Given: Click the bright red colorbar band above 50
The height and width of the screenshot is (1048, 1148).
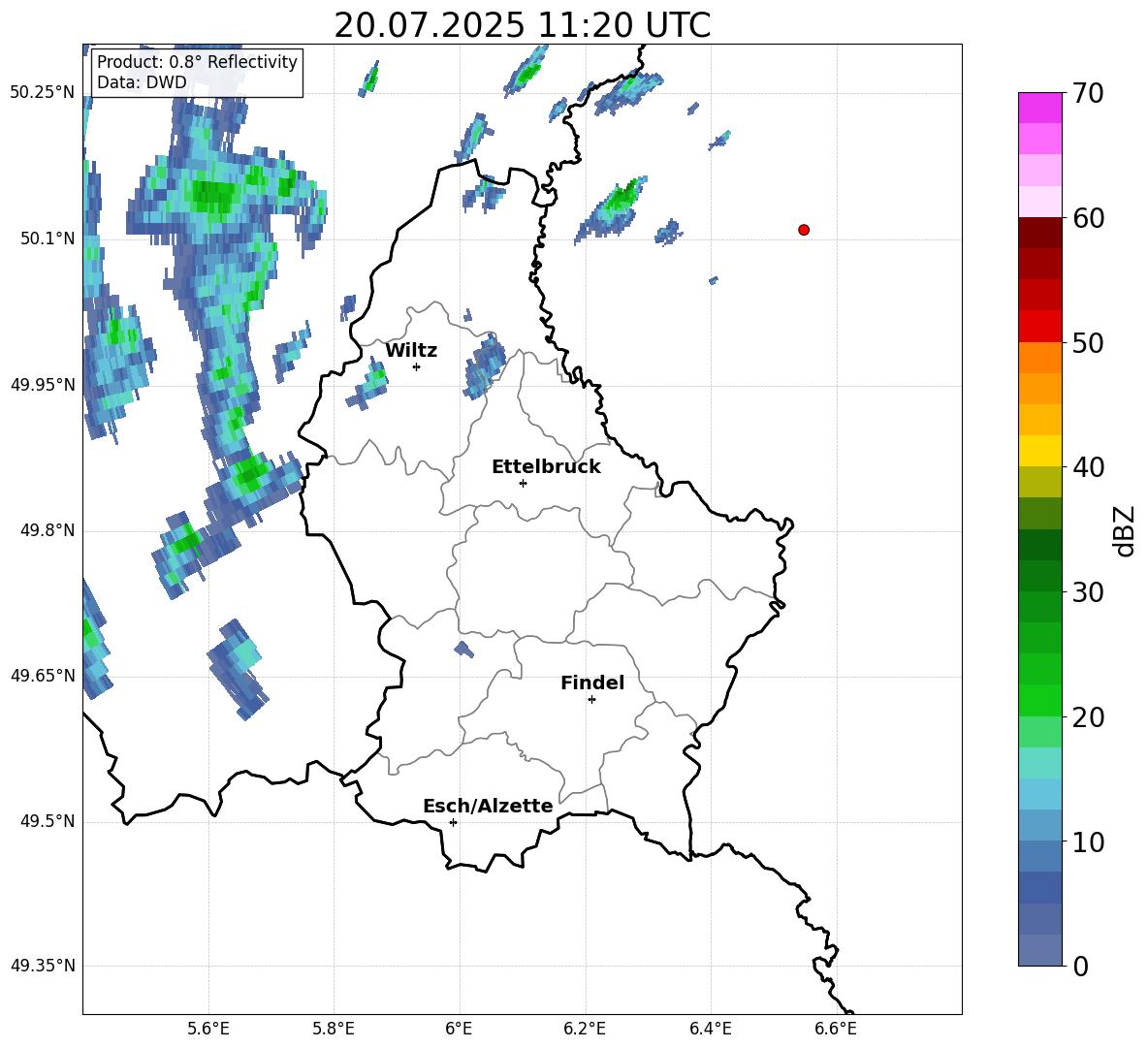Looking at the screenshot, I should 1039,327.
